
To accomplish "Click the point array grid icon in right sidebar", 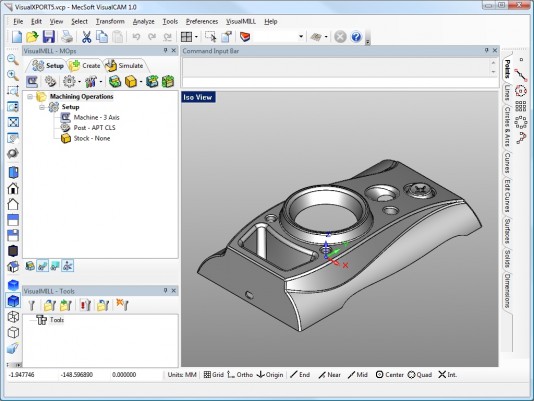I will 520,106.
